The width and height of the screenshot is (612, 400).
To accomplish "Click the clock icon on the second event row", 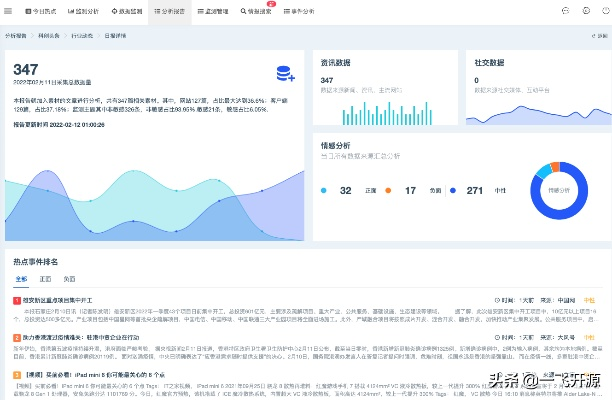I will (497, 338).
